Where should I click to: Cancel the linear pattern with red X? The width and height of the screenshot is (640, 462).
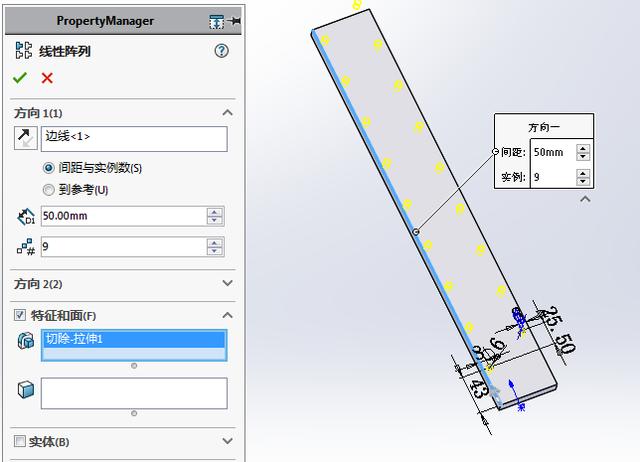(47, 78)
